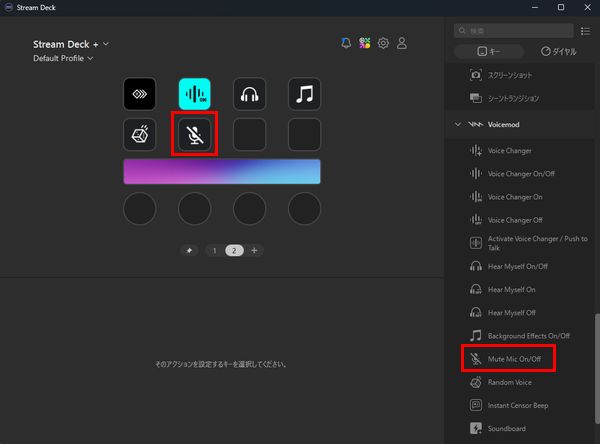This screenshot has height=444, width=600.
Task: Switch to the ダイヤル tab
Action: (x=559, y=51)
